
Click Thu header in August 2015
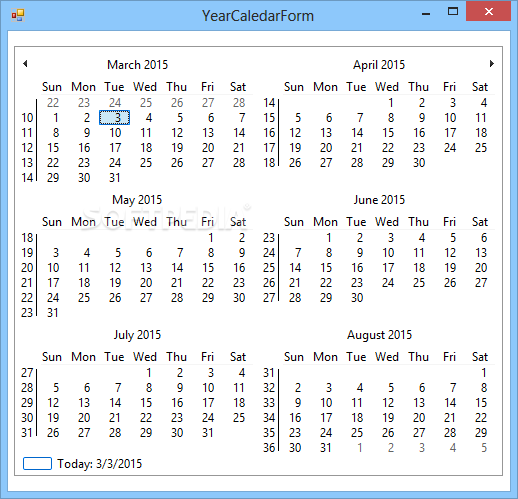(418, 357)
